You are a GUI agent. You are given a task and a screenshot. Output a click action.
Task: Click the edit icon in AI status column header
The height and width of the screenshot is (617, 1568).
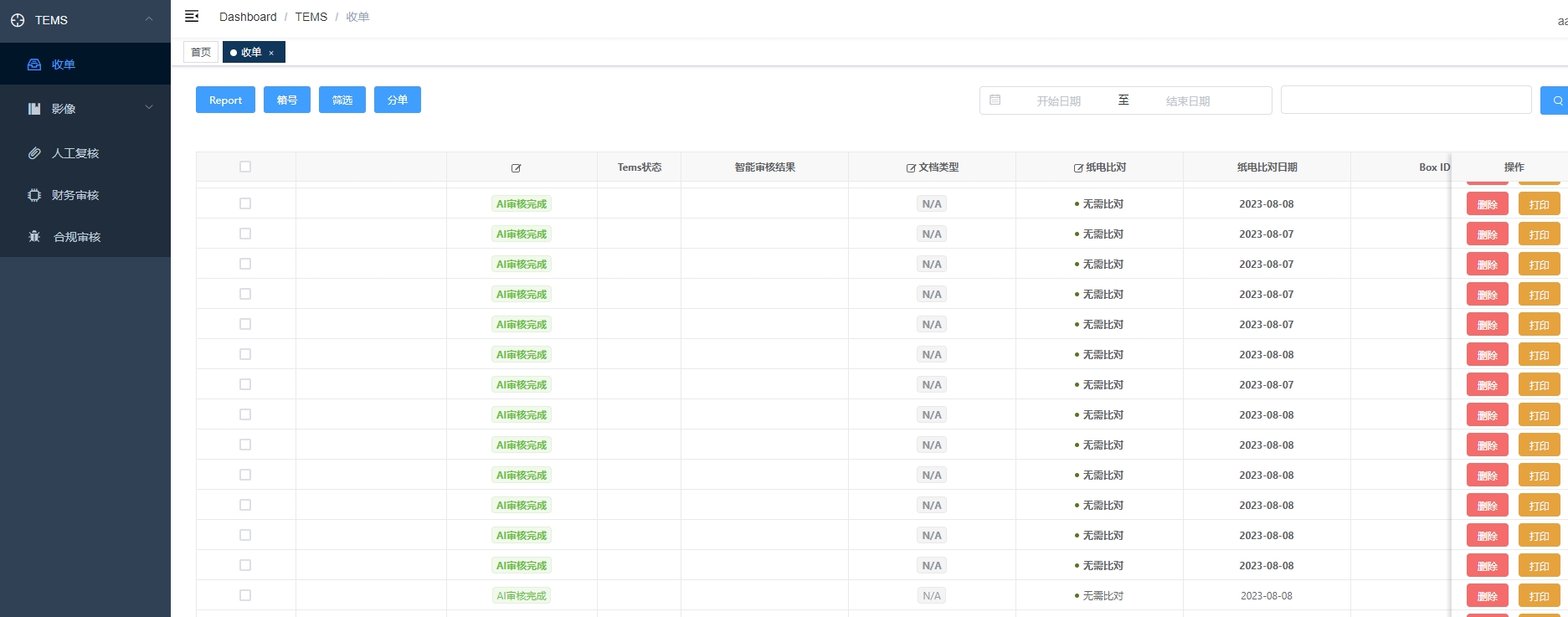click(516, 168)
